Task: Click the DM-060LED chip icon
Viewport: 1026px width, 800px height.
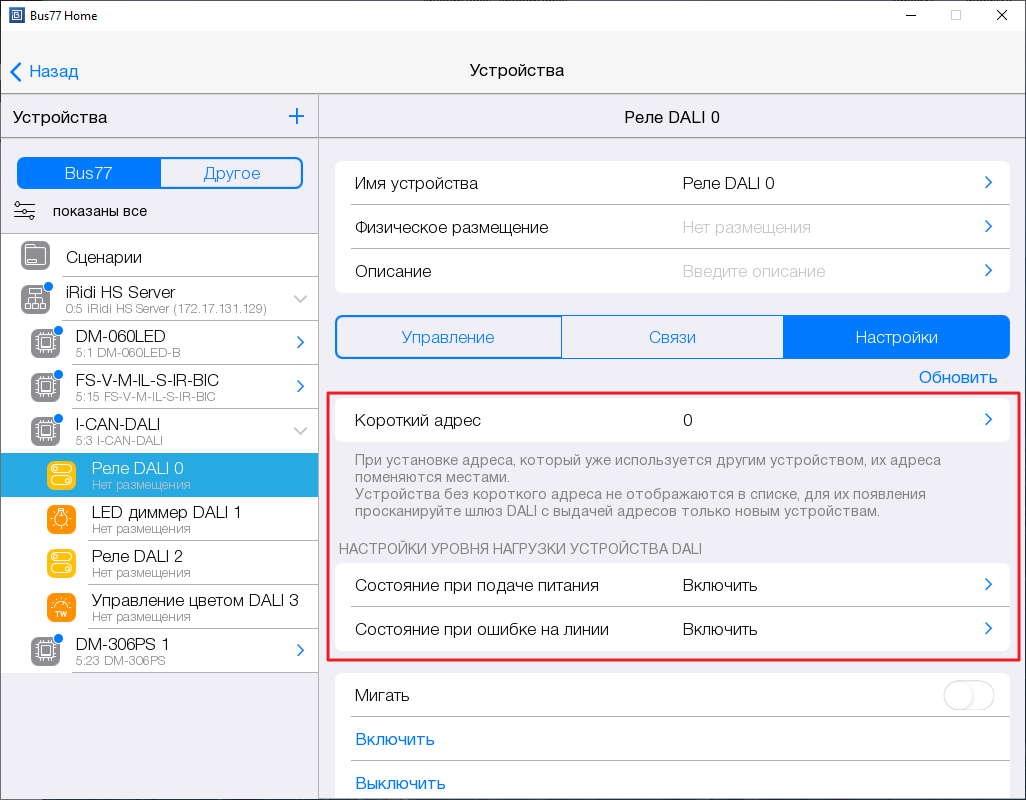Action: (x=45, y=343)
